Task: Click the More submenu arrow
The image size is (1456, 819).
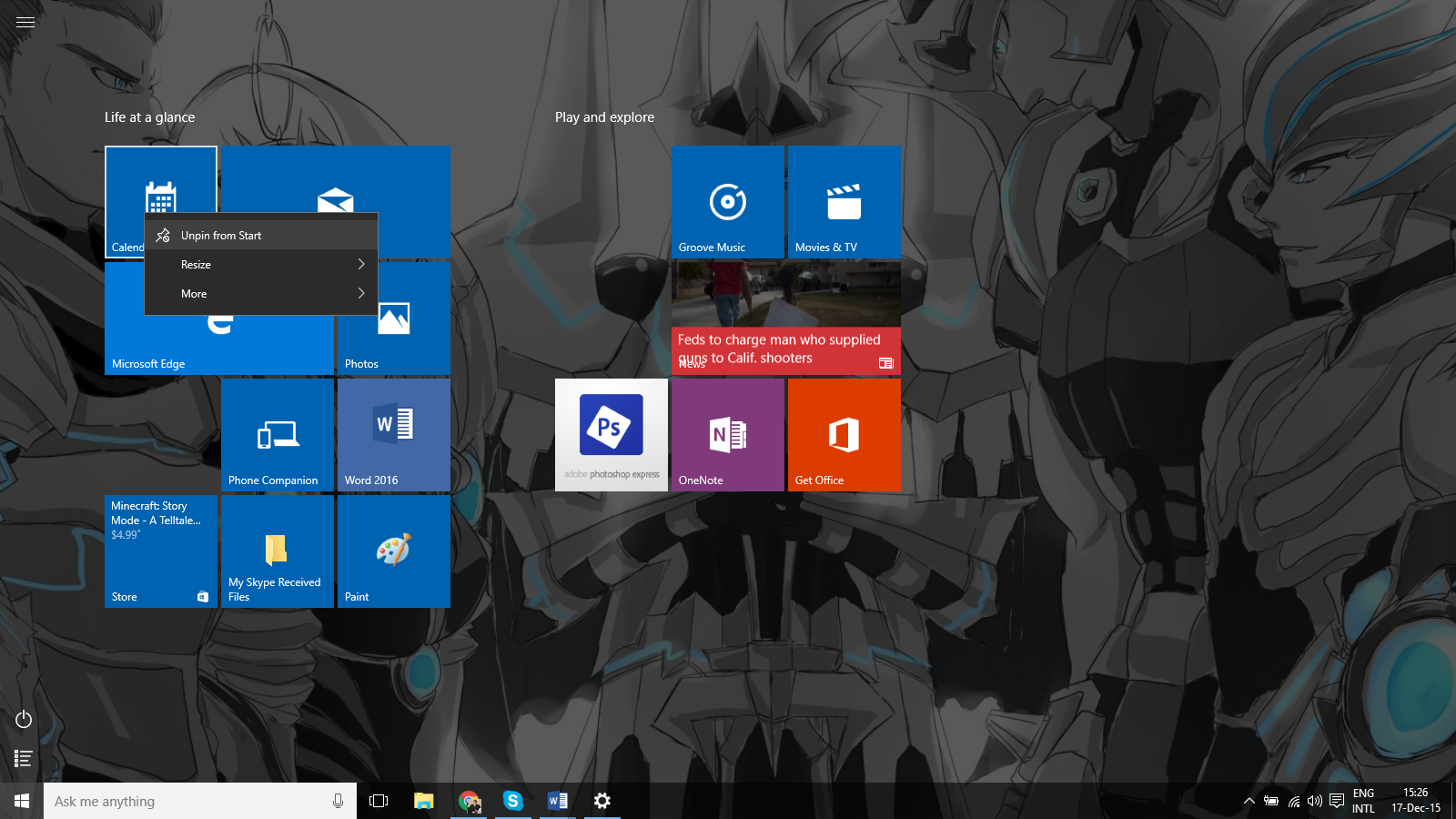Action: coord(361,294)
